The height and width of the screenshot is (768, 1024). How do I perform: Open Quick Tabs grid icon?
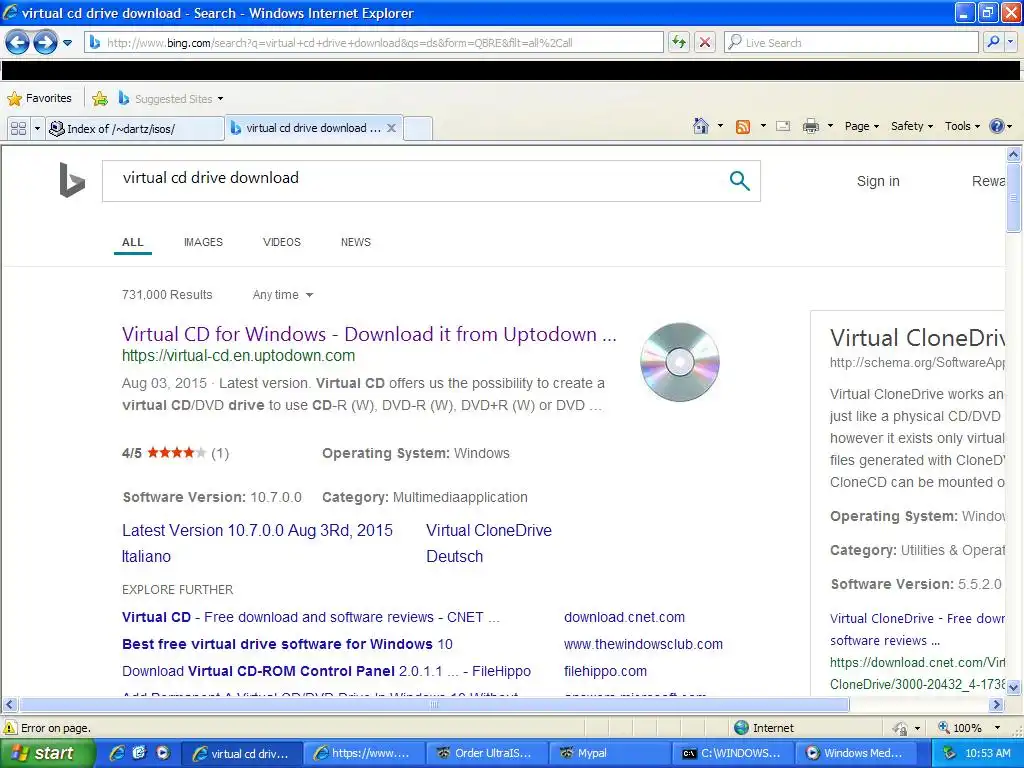(x=18, y=129)
